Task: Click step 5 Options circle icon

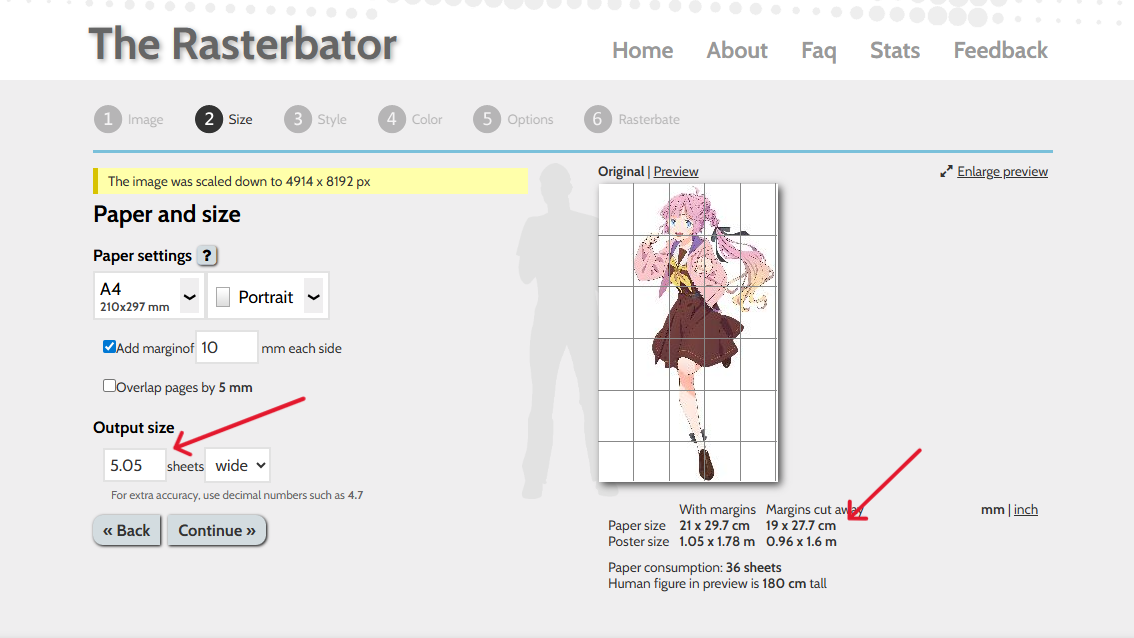Action: (x=487, y=119)
